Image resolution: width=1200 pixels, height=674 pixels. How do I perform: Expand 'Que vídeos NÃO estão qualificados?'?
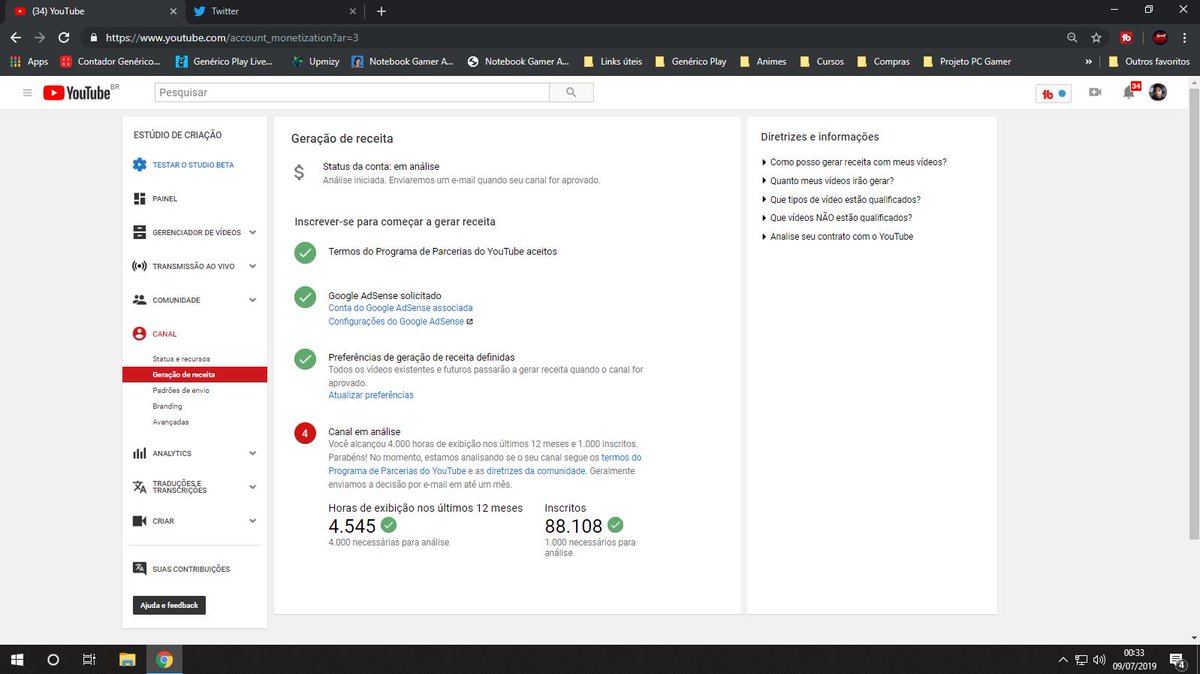click(837, 218)
